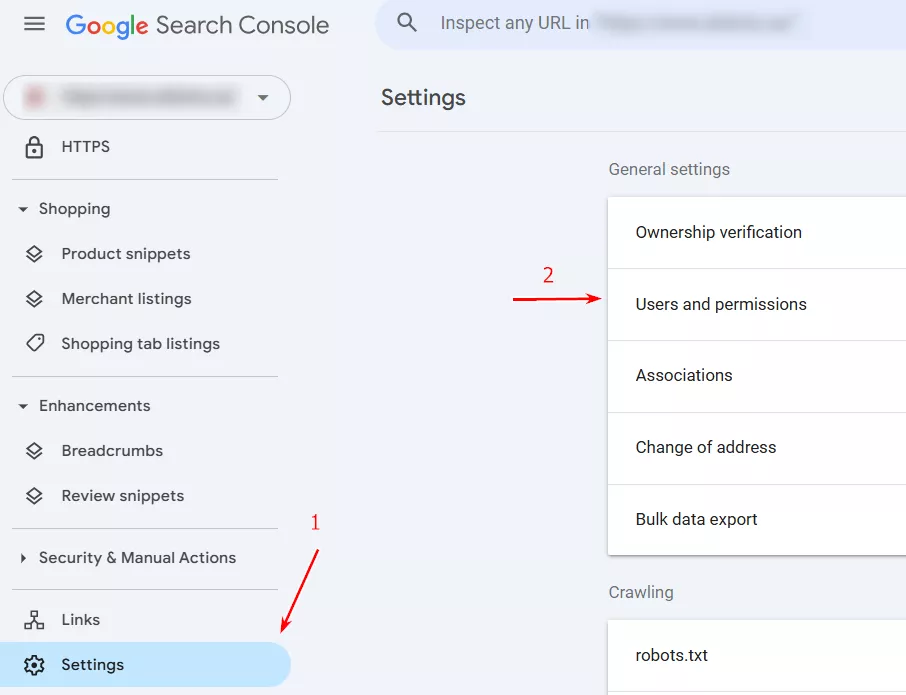Click the Review snippets layers icon
The image size is (906, 695).
point(35,496)
